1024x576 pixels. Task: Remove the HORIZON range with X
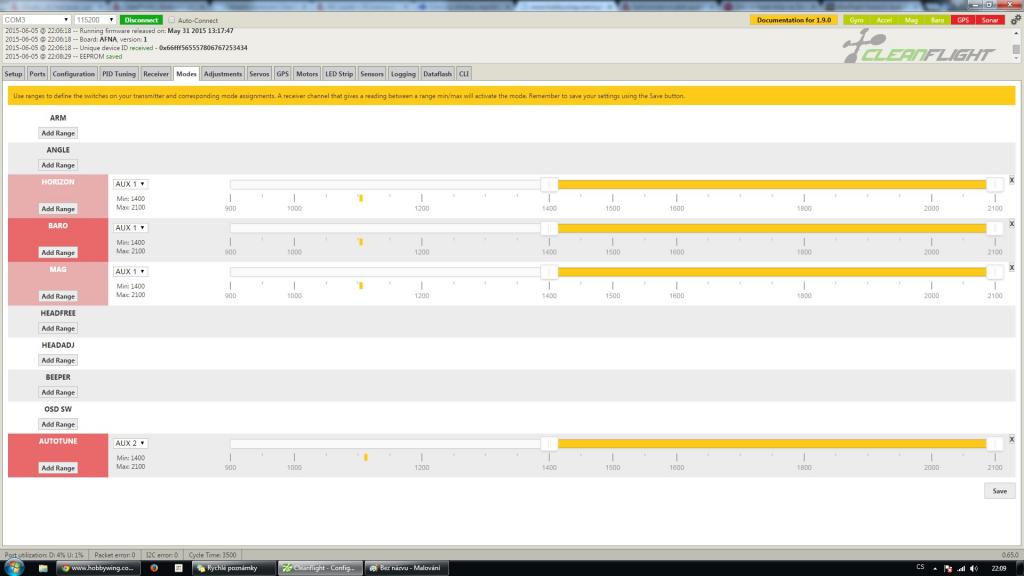(1011, 180)
